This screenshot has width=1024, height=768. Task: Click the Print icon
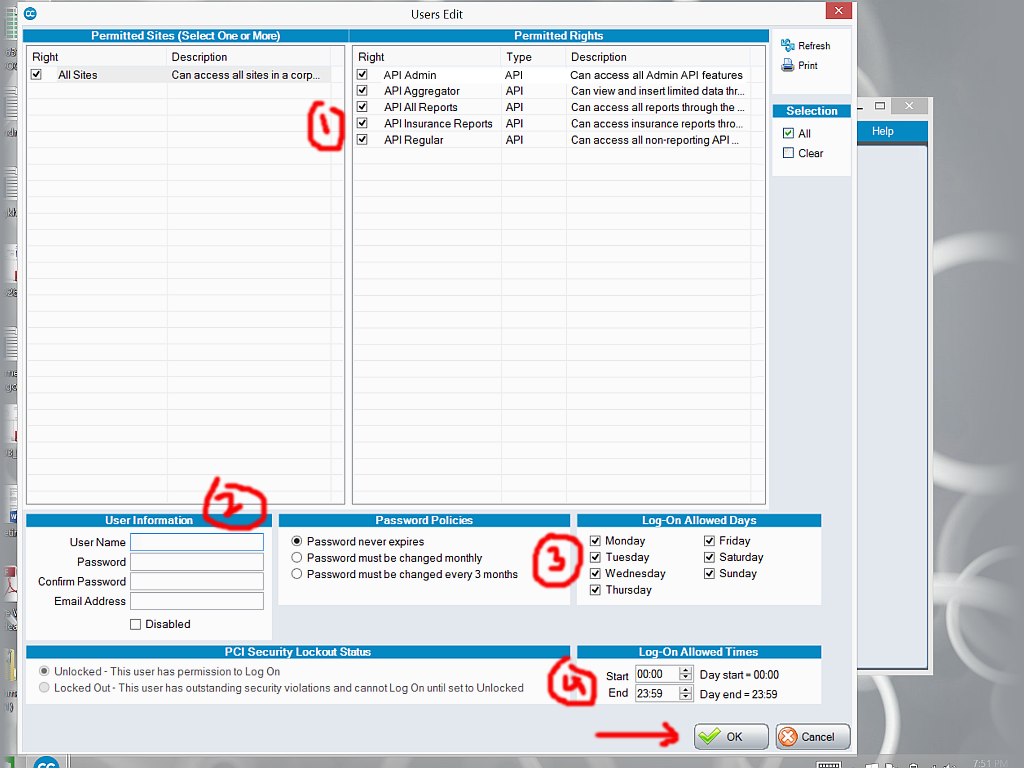788,66
